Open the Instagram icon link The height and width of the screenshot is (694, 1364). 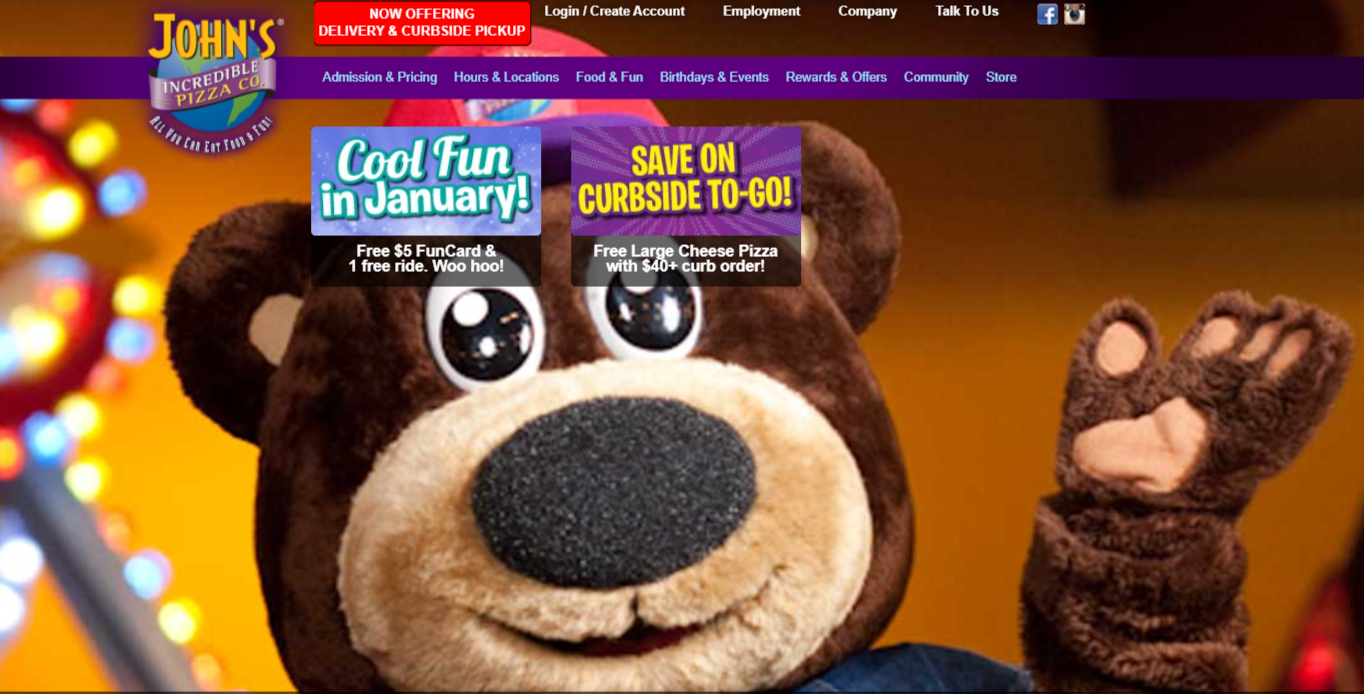[1074, 14]
